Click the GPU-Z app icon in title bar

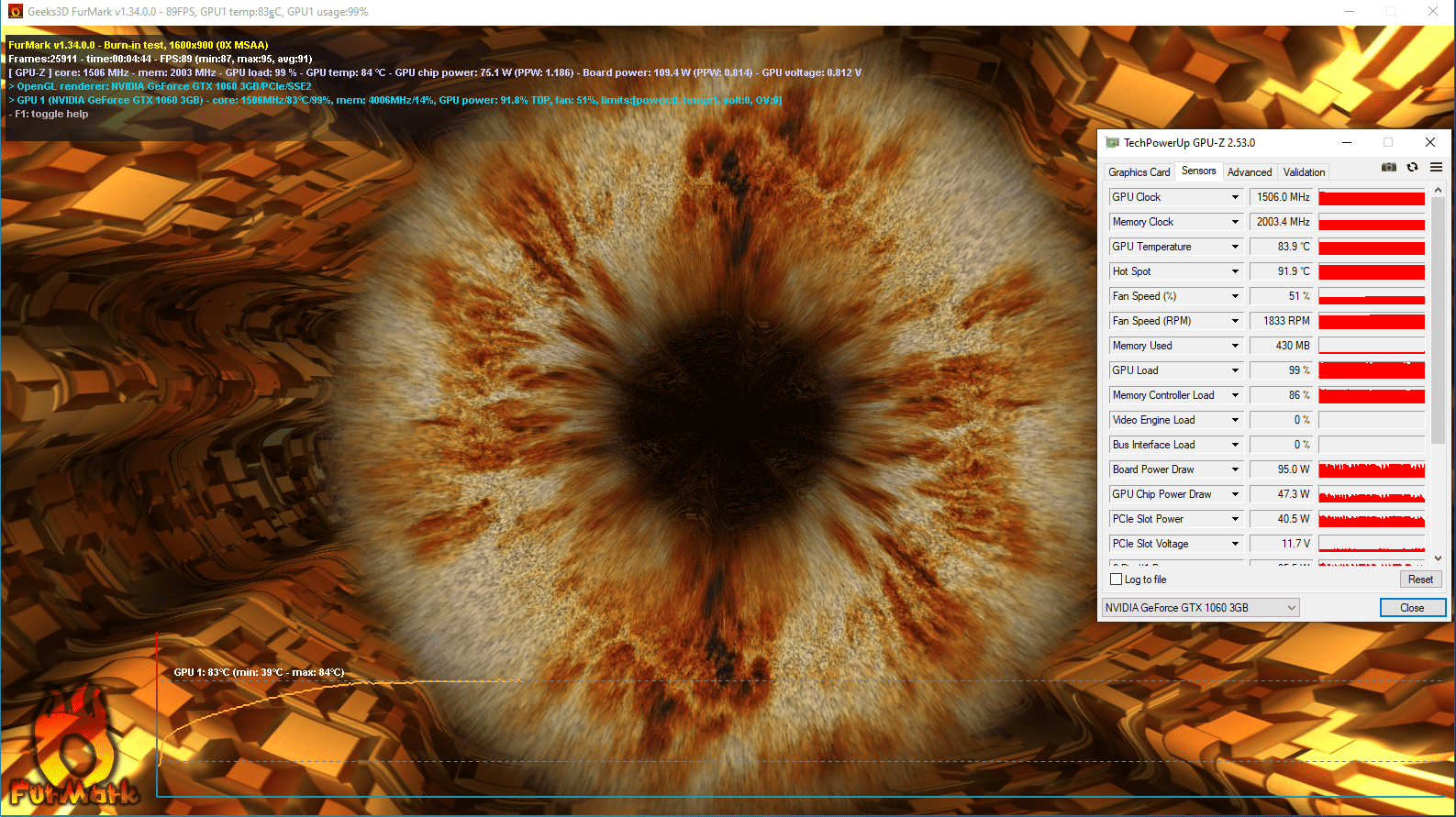pos(1112,143)
